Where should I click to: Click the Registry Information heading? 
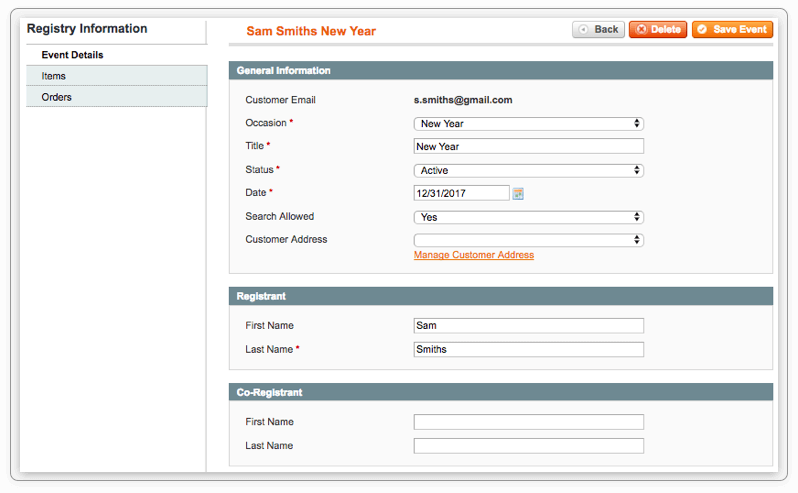pos(87,28)
